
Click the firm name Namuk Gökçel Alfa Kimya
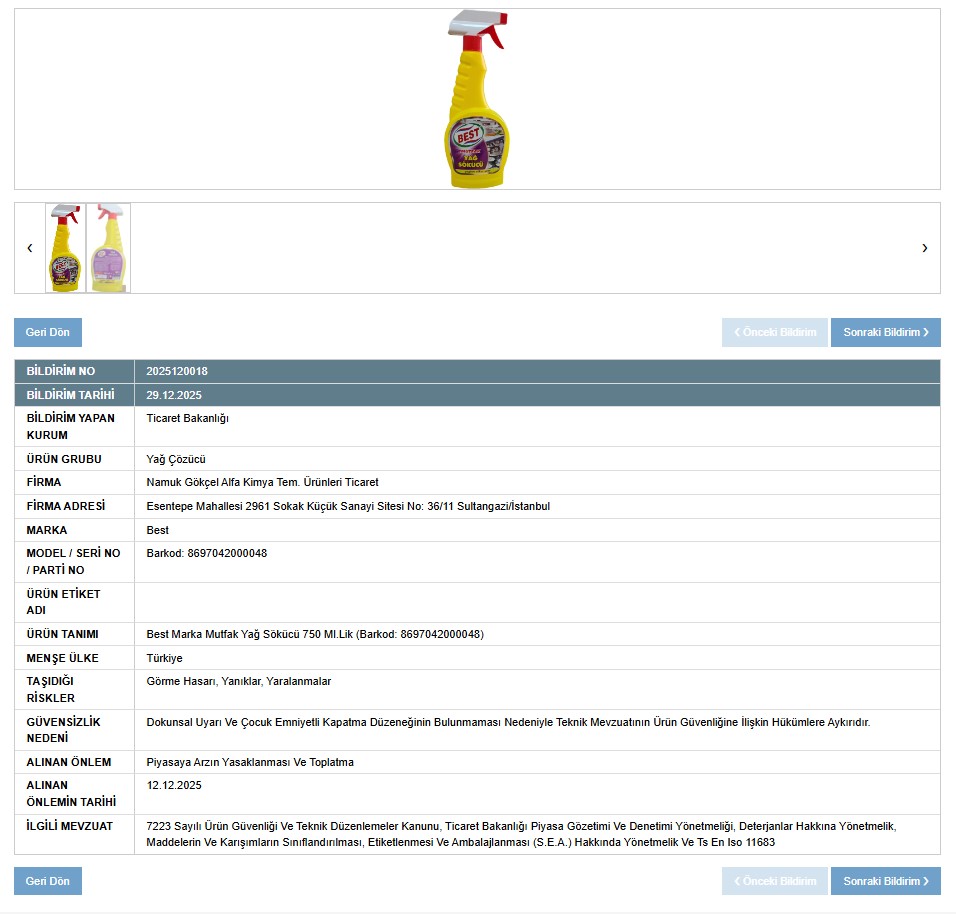click(262, 482)
